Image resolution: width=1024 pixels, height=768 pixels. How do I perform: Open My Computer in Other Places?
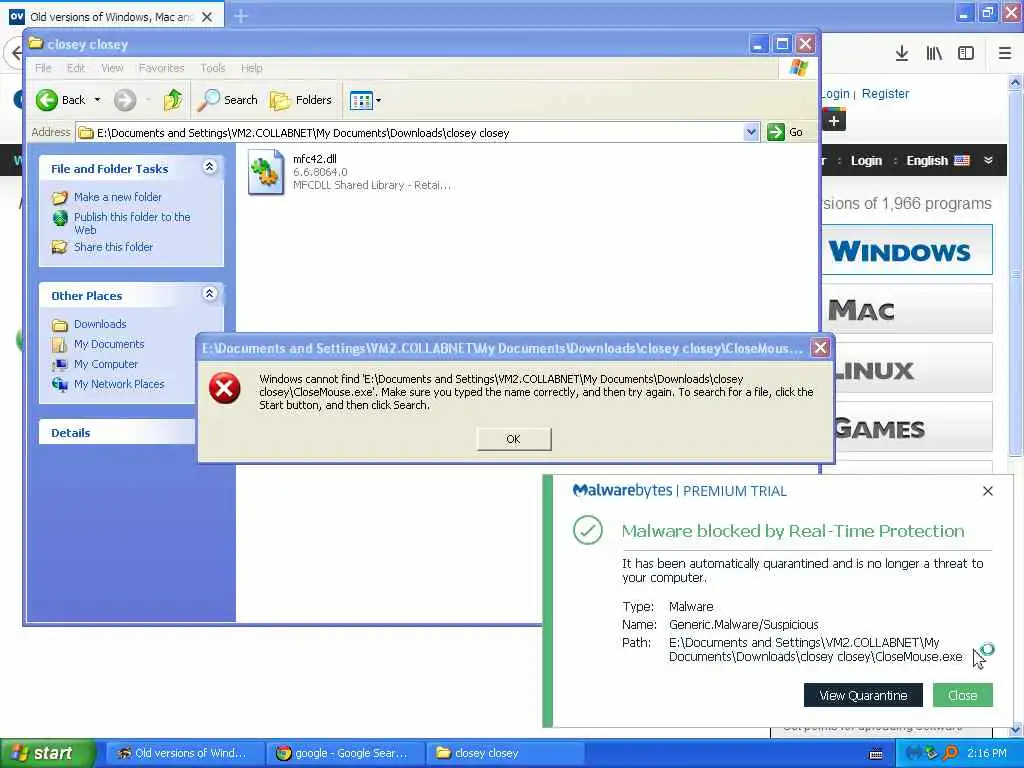pyautogui.click(x=106, y=364)
